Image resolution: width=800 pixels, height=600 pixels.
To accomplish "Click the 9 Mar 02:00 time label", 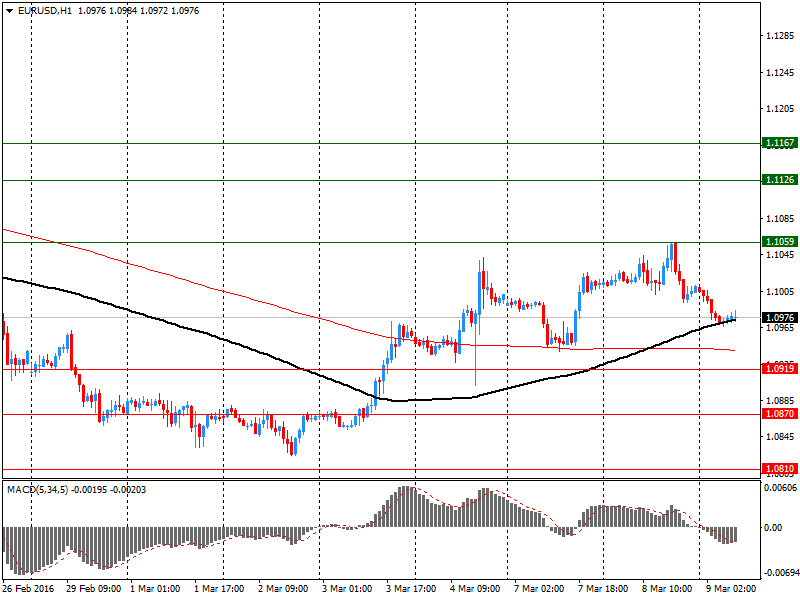I will point(731,589).
